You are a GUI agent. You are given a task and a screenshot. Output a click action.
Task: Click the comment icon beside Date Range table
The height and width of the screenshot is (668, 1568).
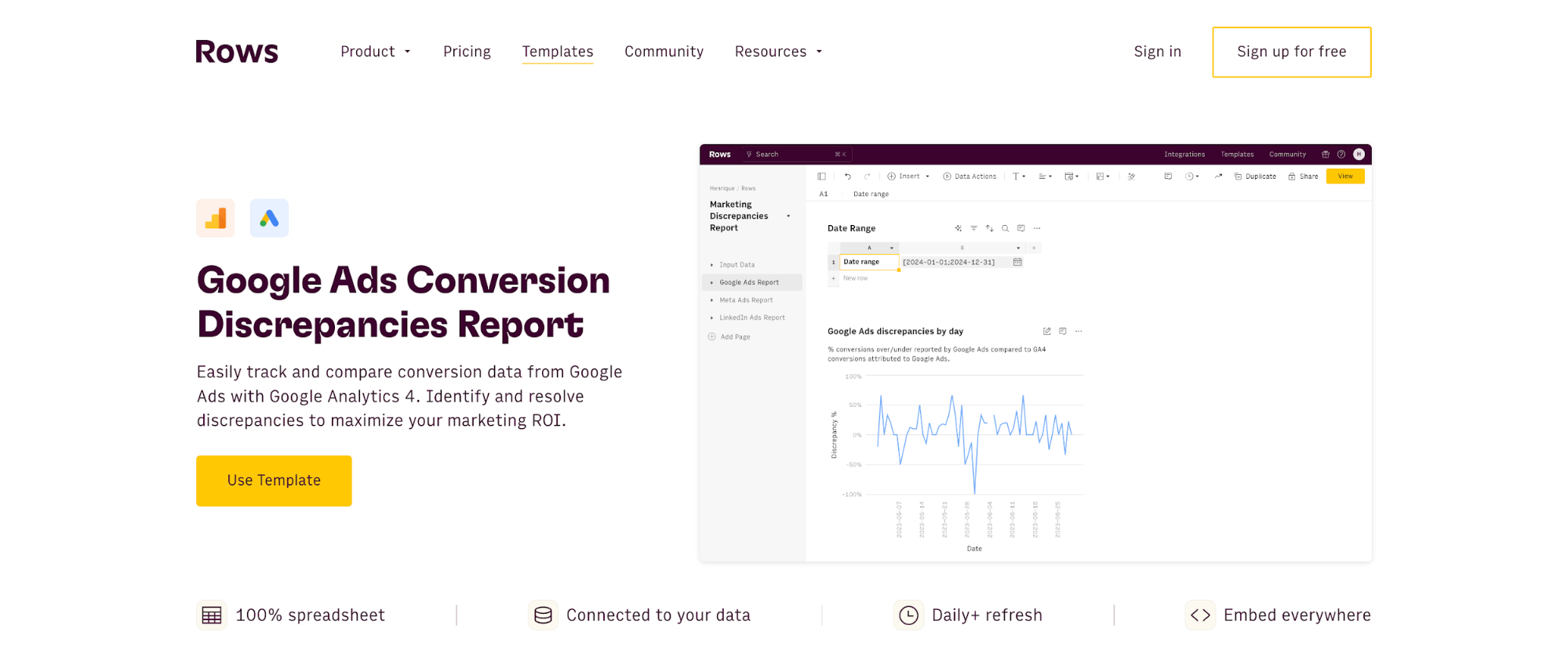point(1021,228)
